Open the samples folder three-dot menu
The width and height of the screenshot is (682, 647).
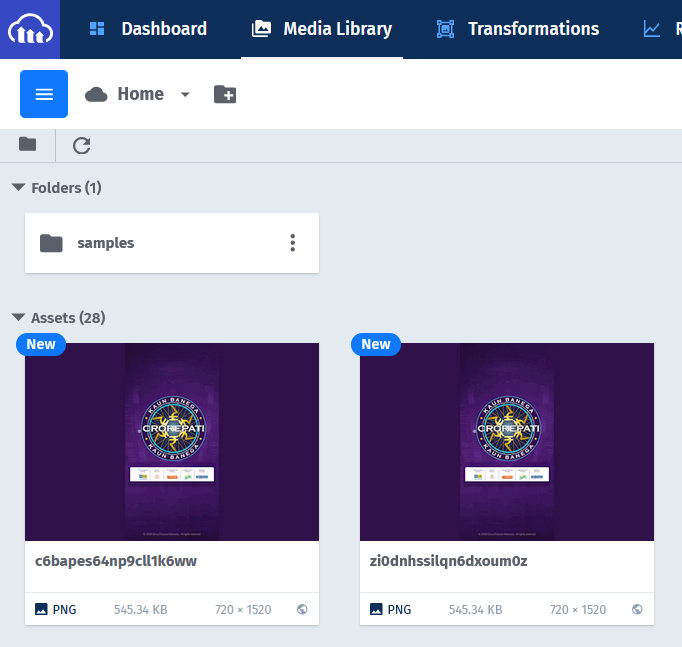[x=293, y=243]
